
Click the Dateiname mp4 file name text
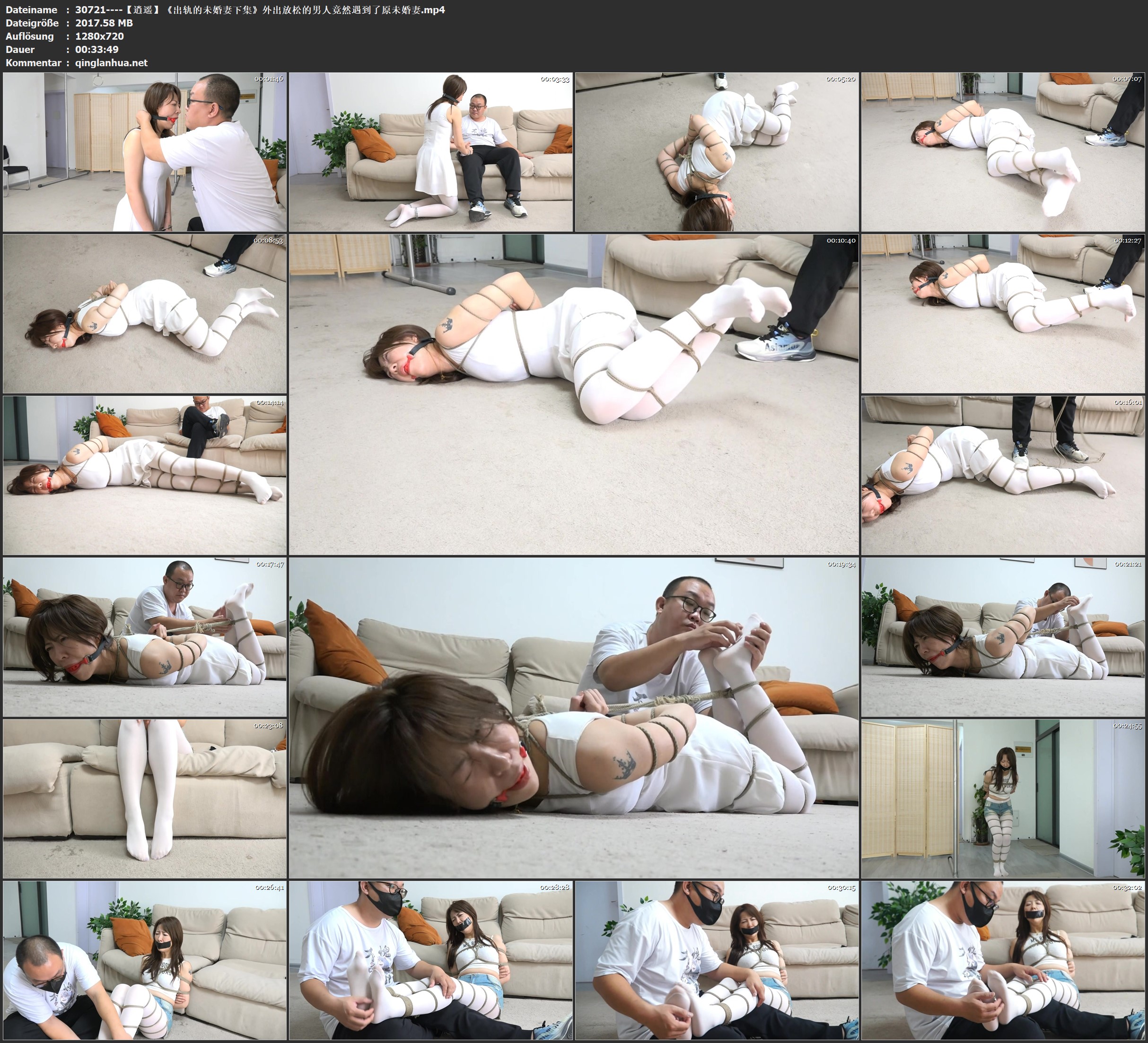260,9
